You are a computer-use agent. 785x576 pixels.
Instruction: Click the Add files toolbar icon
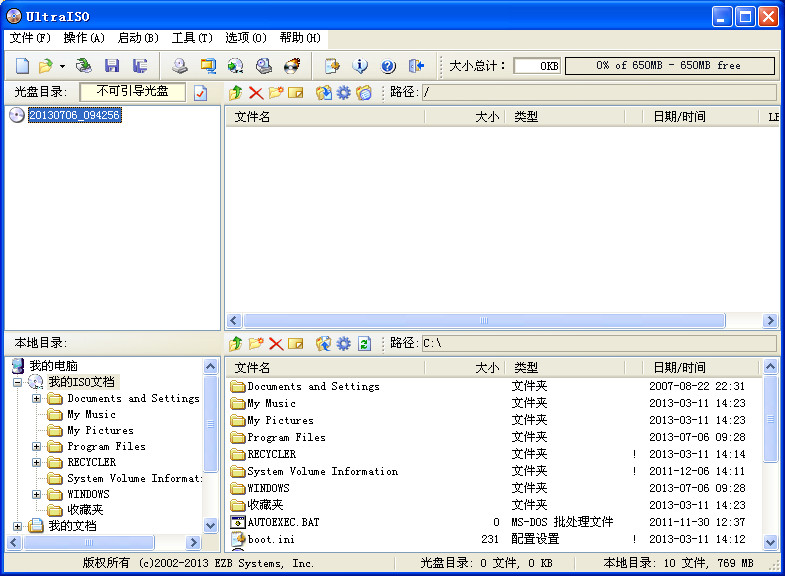click(332, 66)
